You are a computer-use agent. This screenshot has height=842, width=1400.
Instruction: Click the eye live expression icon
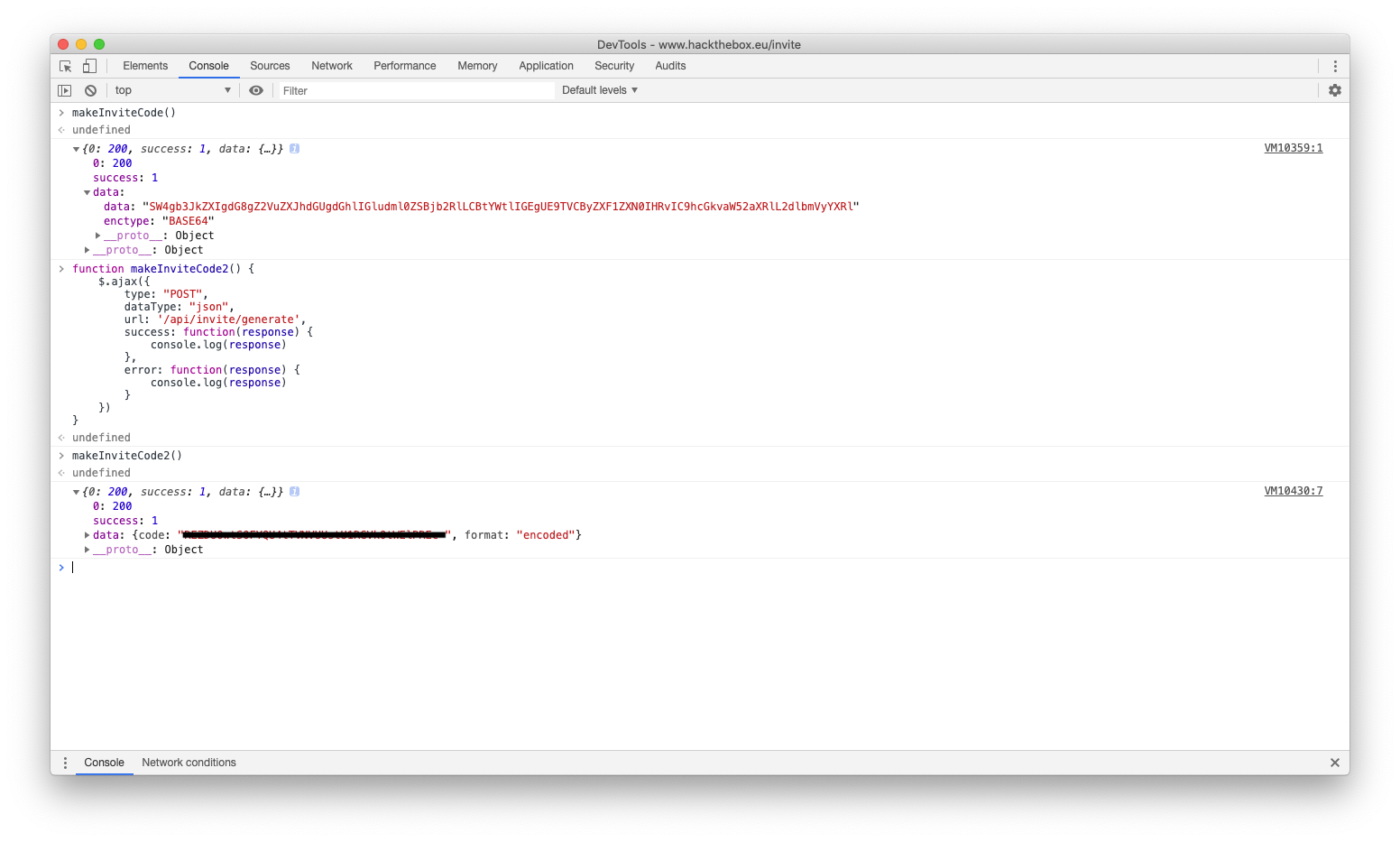click(256, 90)
